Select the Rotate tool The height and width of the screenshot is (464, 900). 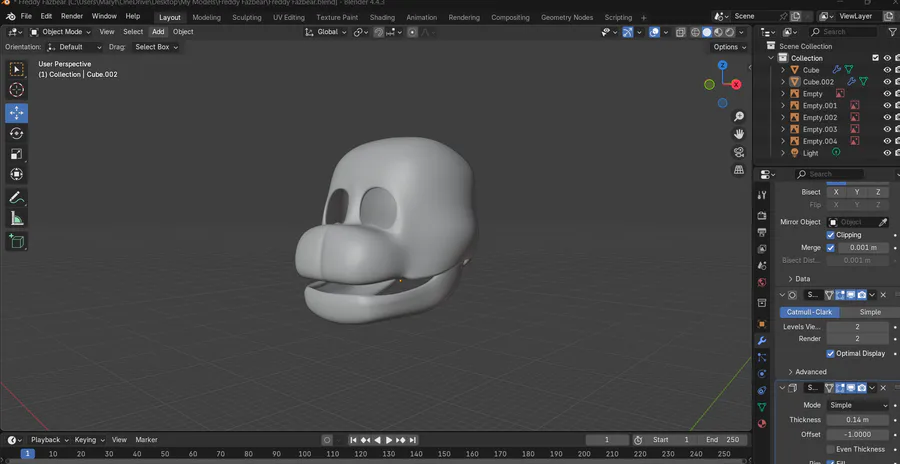coord(17,133)
